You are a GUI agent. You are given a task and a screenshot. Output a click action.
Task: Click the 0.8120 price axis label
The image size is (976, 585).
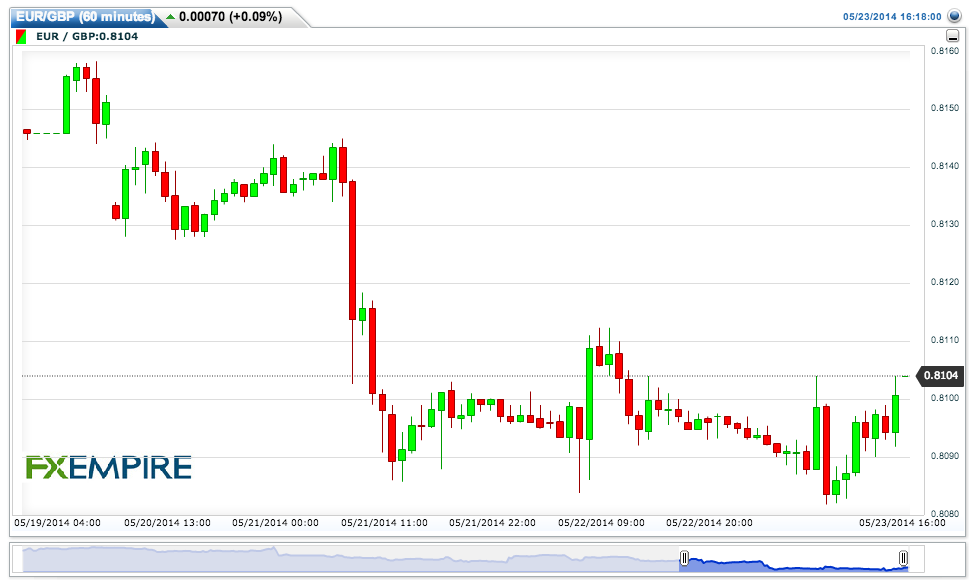[x=944, y=283]
